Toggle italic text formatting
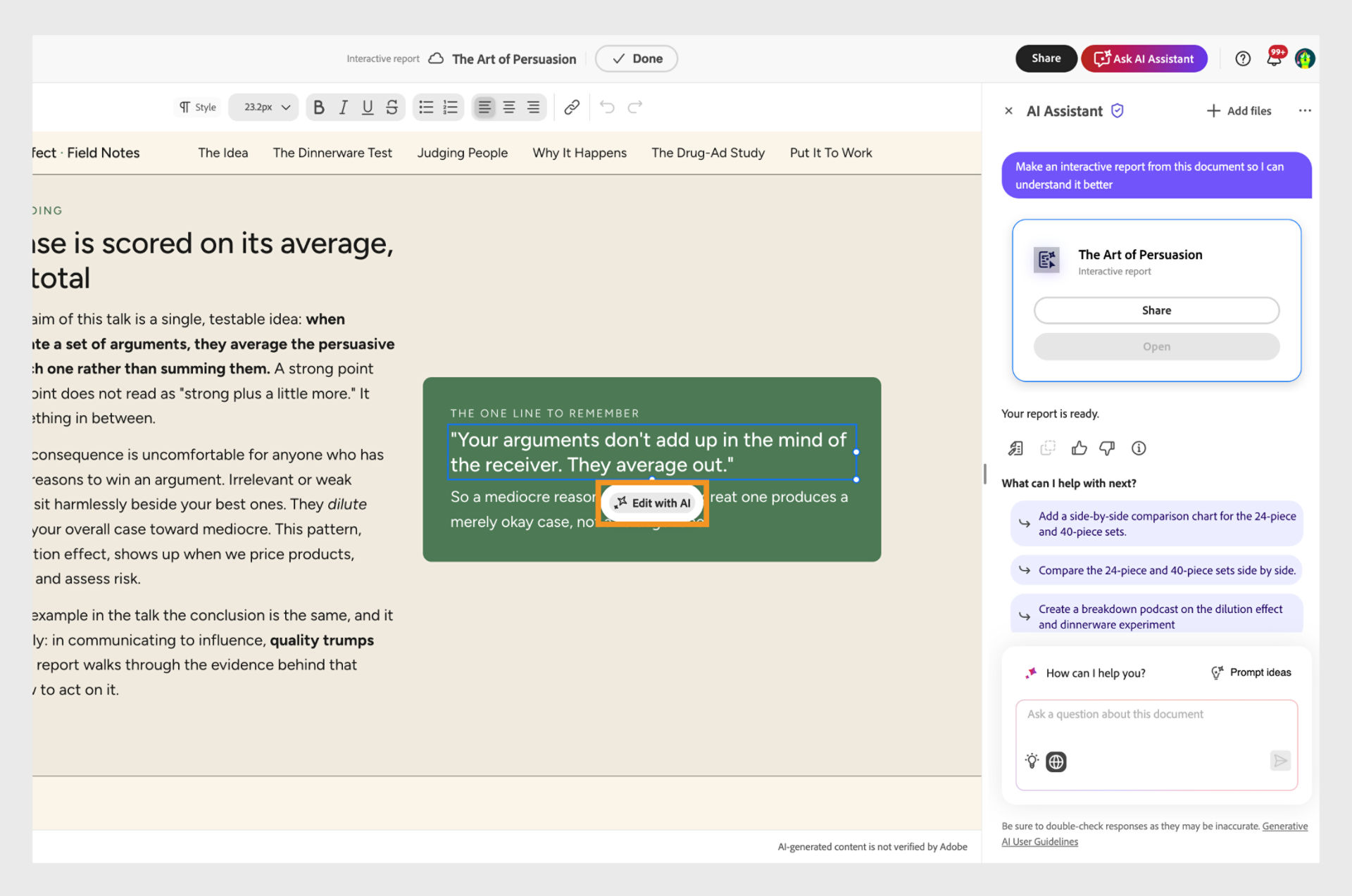 coord(344,107)
